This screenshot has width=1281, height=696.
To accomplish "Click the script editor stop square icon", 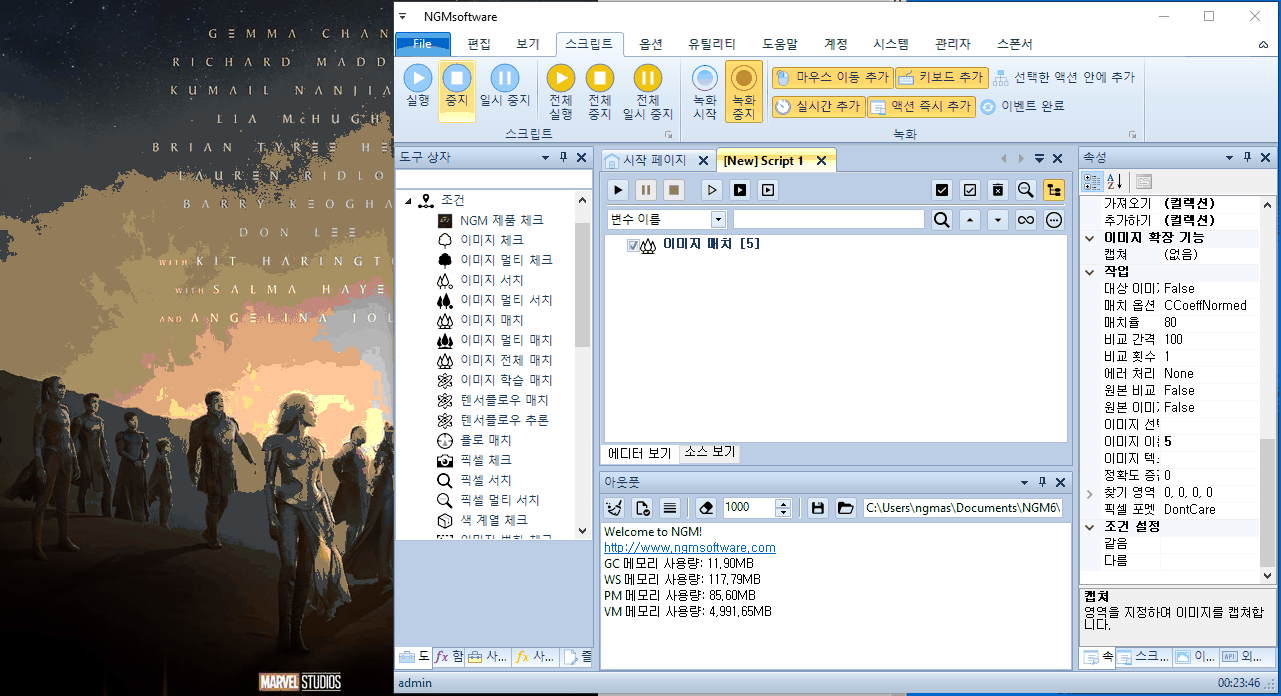I will click(674, 190).
